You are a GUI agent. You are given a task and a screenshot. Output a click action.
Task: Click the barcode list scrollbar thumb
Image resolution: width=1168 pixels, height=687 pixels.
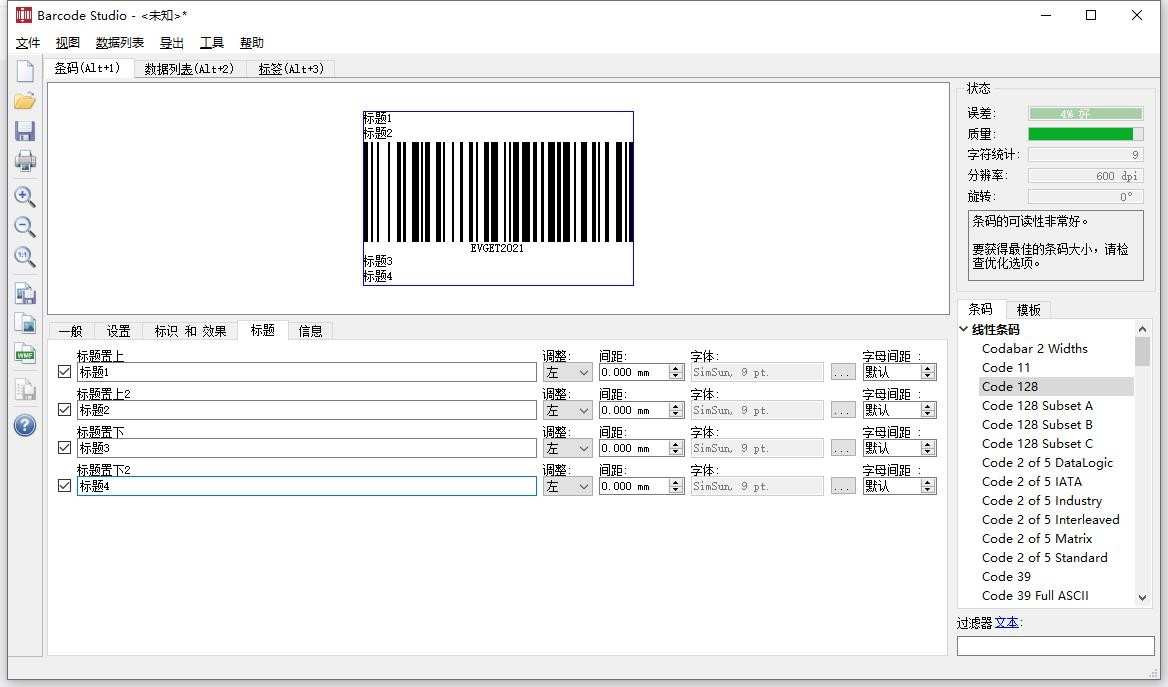[x=1142, y=351]
